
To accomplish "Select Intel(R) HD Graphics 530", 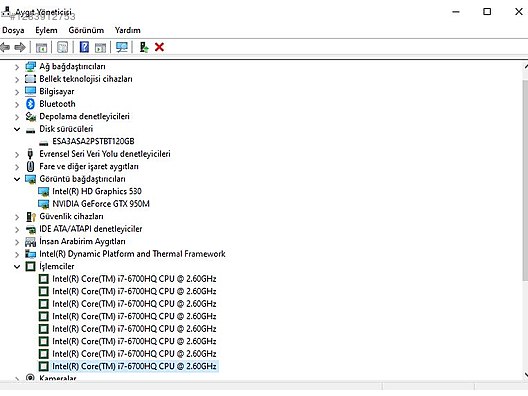I will pos(97,191).
